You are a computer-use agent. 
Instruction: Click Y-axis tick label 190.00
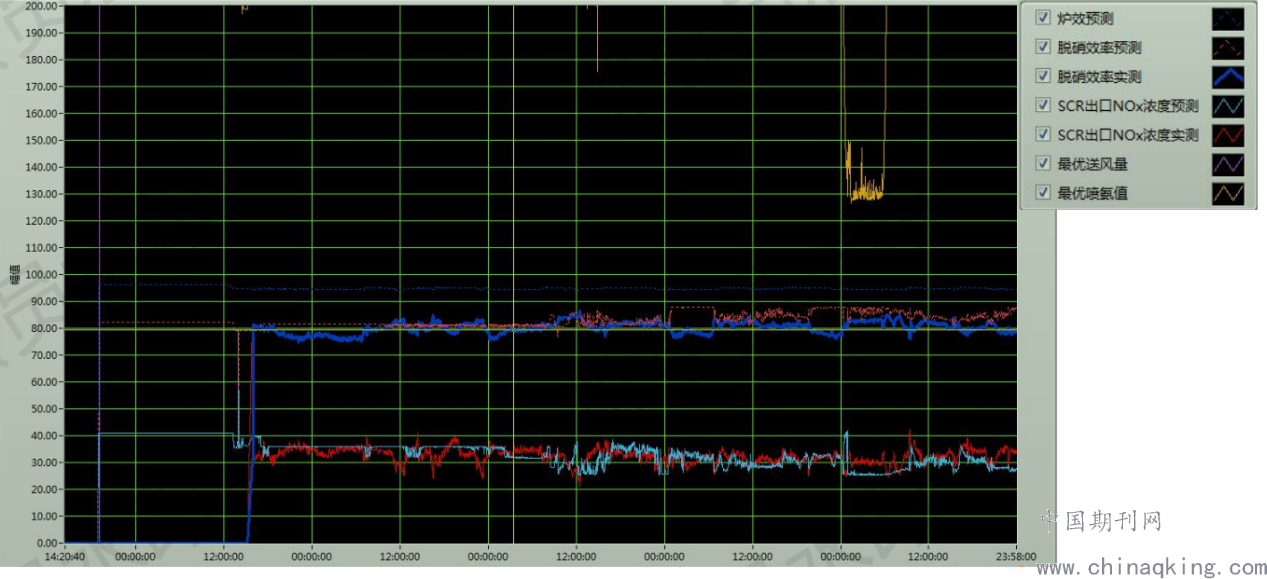coord(41,32)
